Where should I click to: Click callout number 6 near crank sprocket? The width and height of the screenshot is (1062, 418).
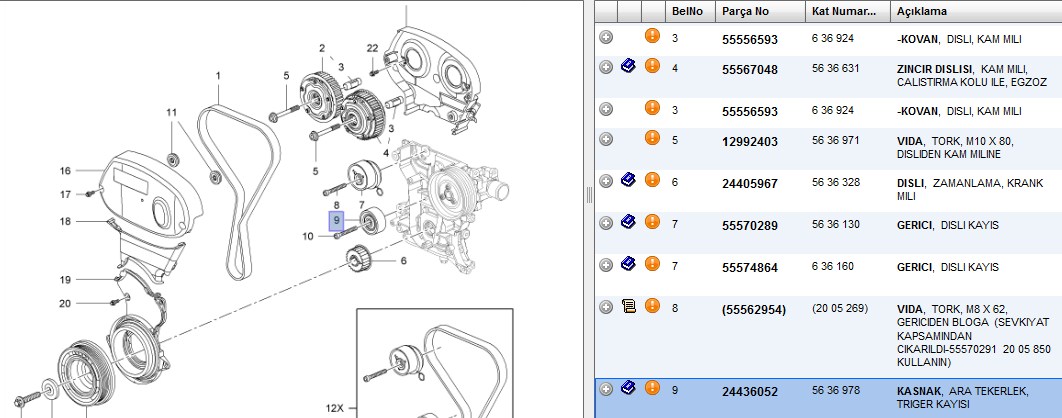pos(404,261)
